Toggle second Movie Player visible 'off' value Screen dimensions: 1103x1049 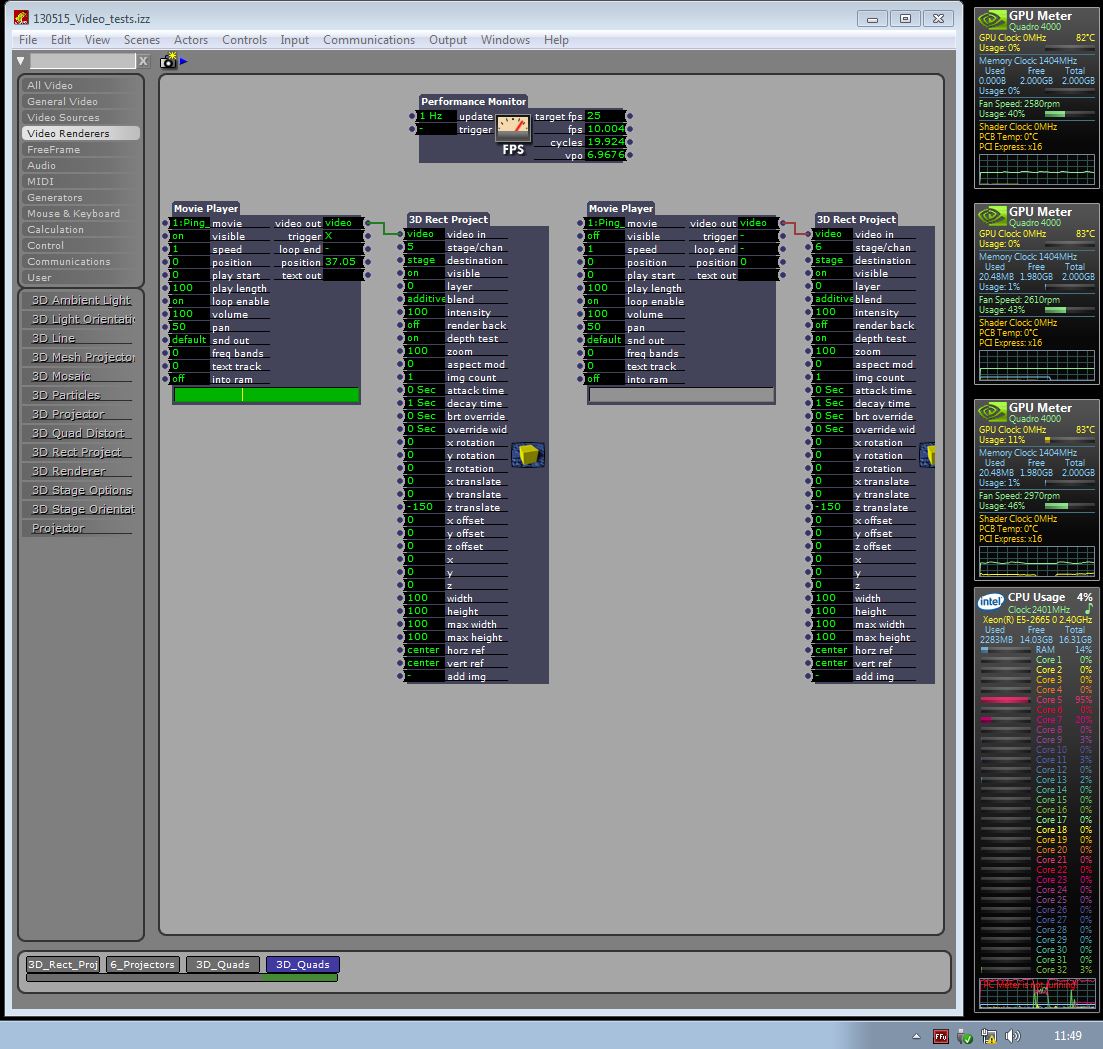point(605,236)
